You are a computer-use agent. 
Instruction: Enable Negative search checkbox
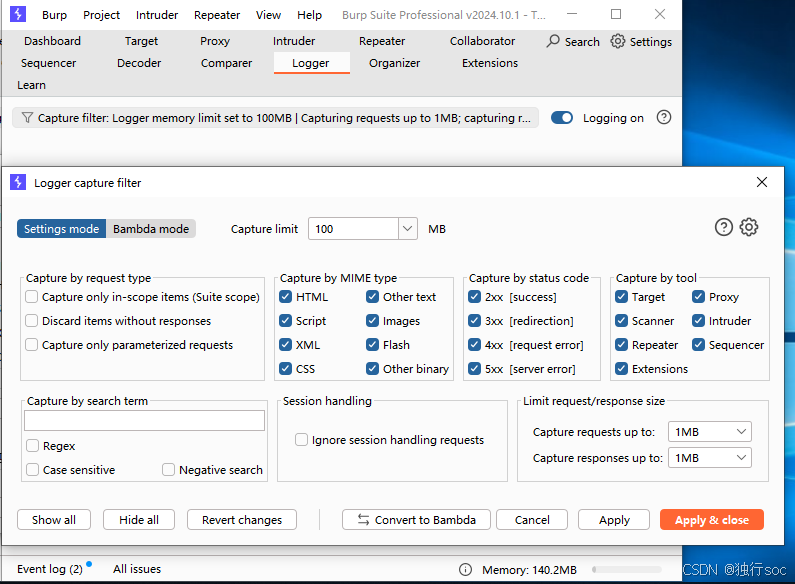(x=168, y=469)
